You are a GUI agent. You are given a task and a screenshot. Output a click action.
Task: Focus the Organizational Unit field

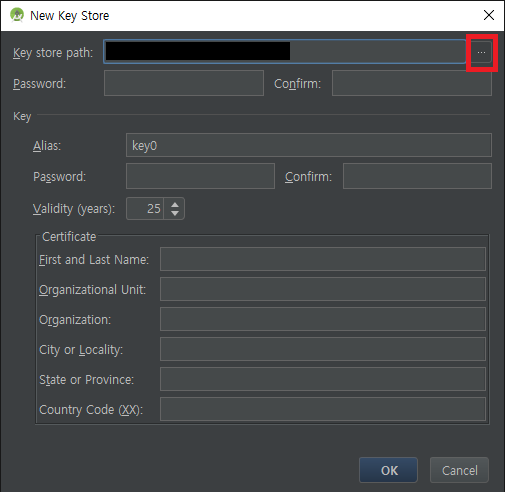click(x=323, y=289)
